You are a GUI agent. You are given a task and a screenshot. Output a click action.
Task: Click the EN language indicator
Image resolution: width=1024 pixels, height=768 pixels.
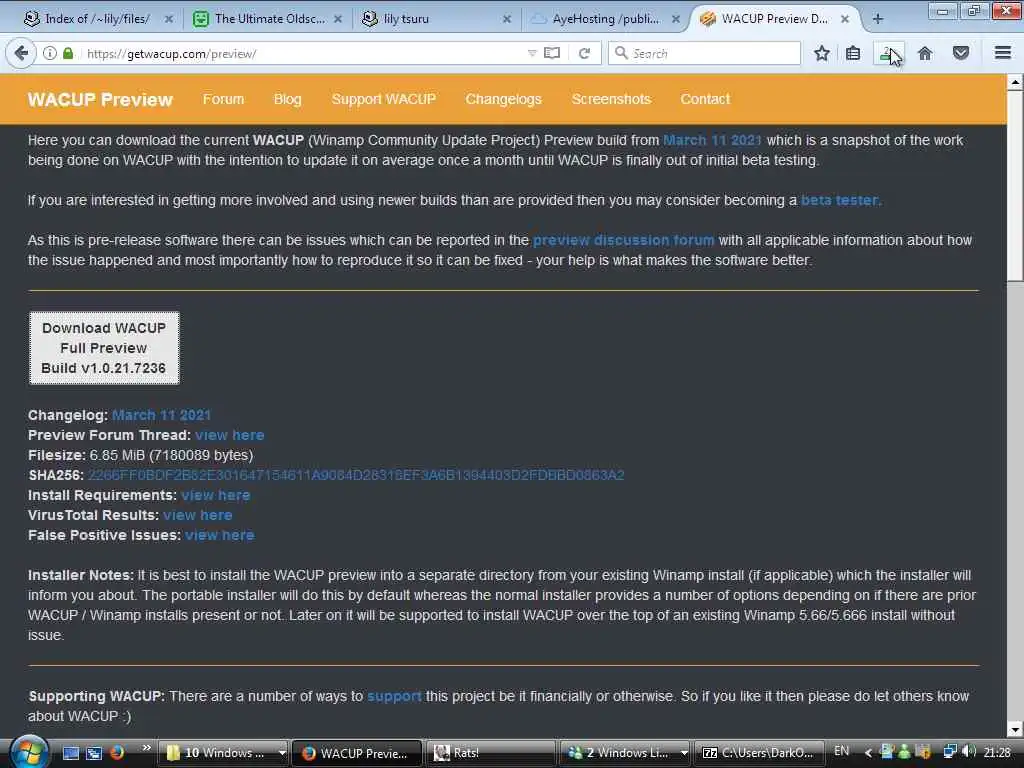841,751
